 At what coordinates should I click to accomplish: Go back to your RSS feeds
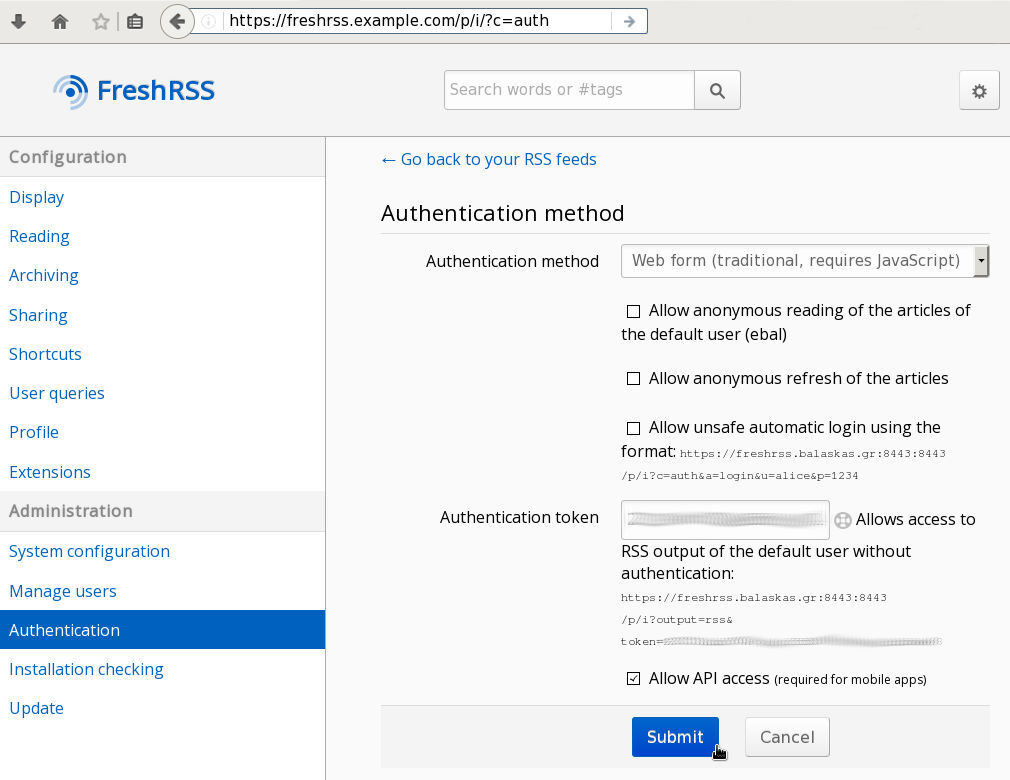coord(489,159)
